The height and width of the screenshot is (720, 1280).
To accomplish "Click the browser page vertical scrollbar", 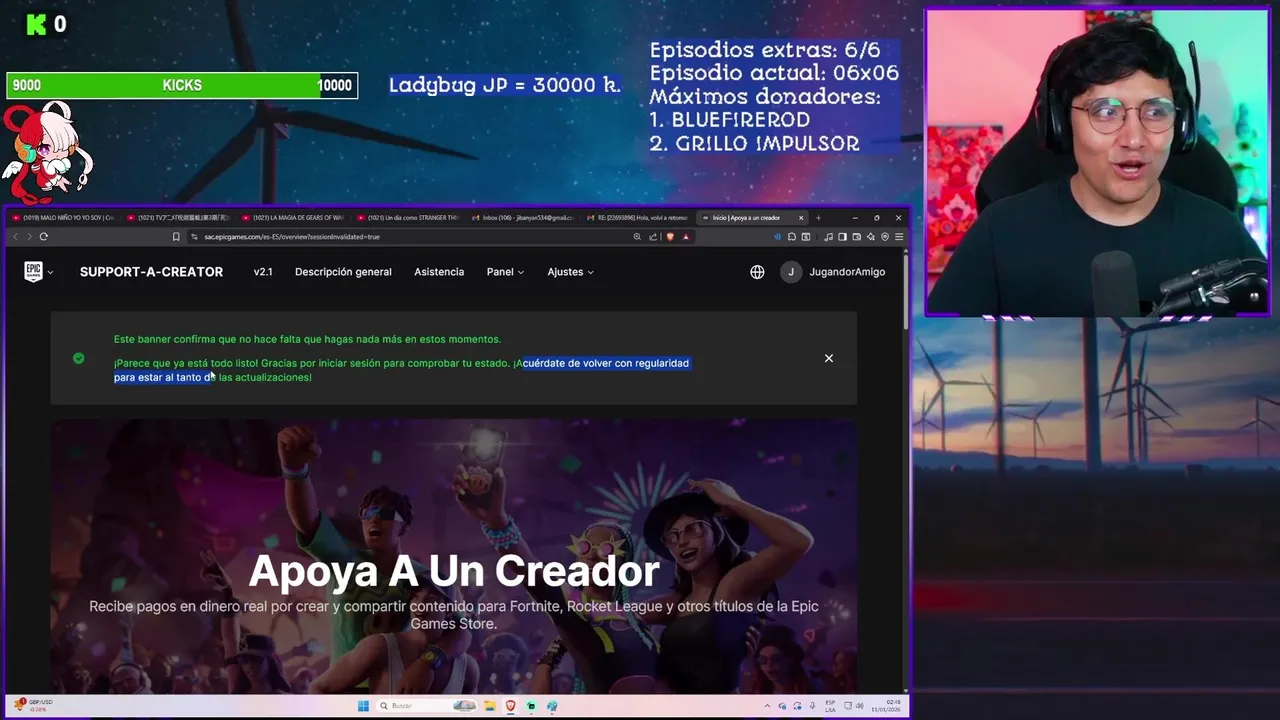I will [906, 290].
